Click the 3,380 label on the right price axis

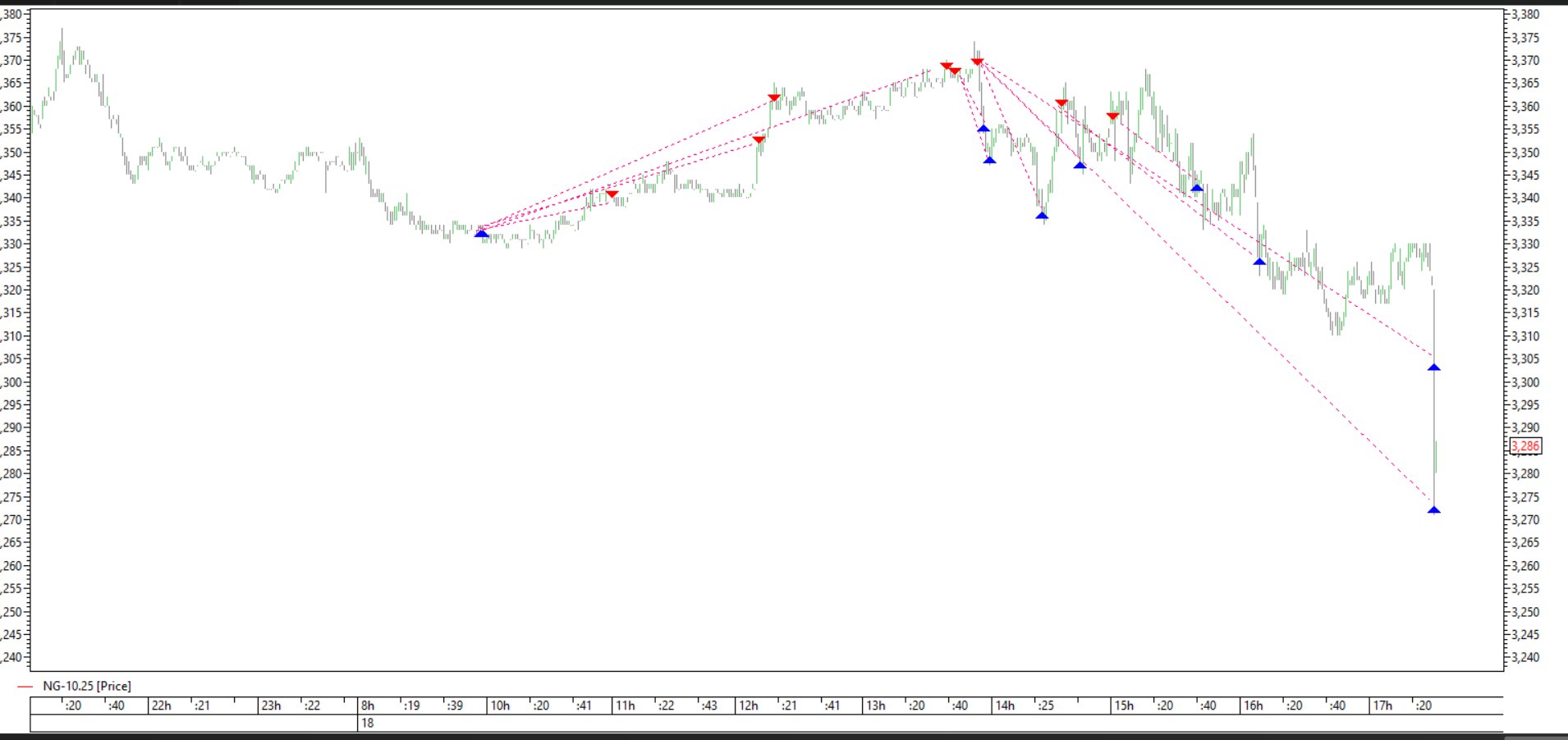[1525, 14]
